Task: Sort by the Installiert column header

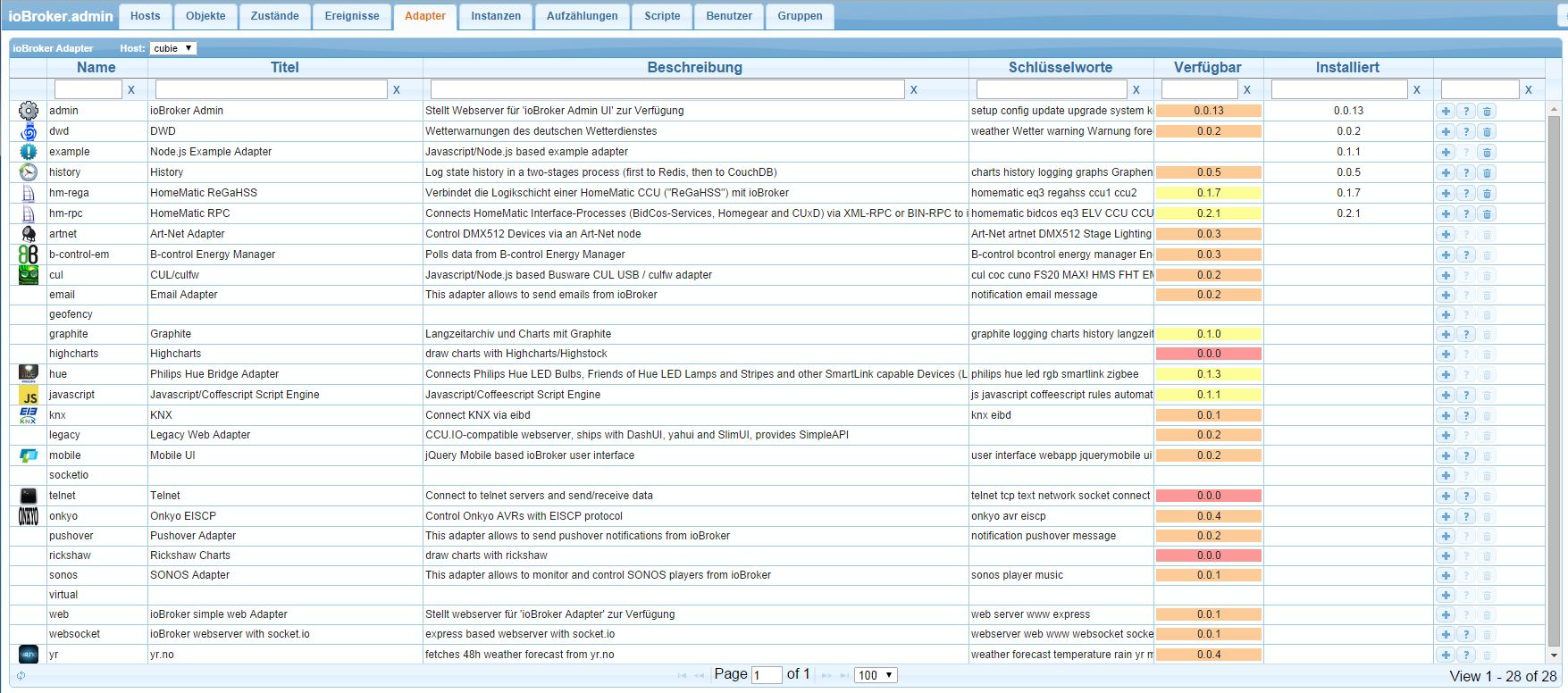Action: [x=1347, y=67]
